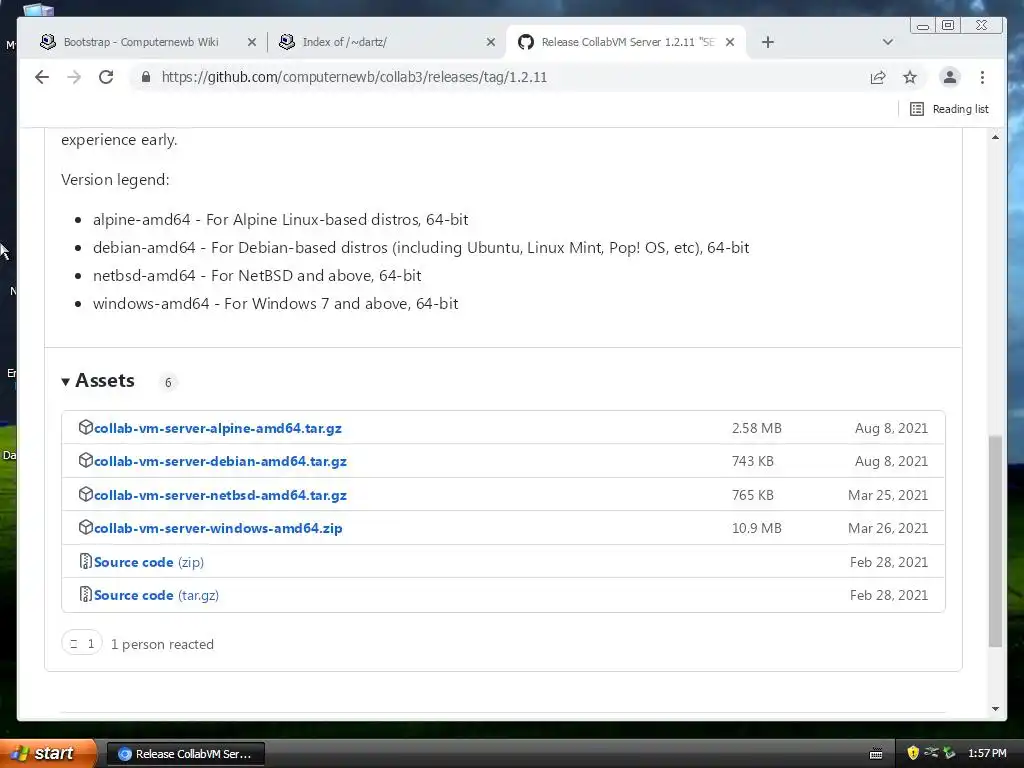View site security lock info
Viewport: 1024px width, 768px height.
point(146,77)
